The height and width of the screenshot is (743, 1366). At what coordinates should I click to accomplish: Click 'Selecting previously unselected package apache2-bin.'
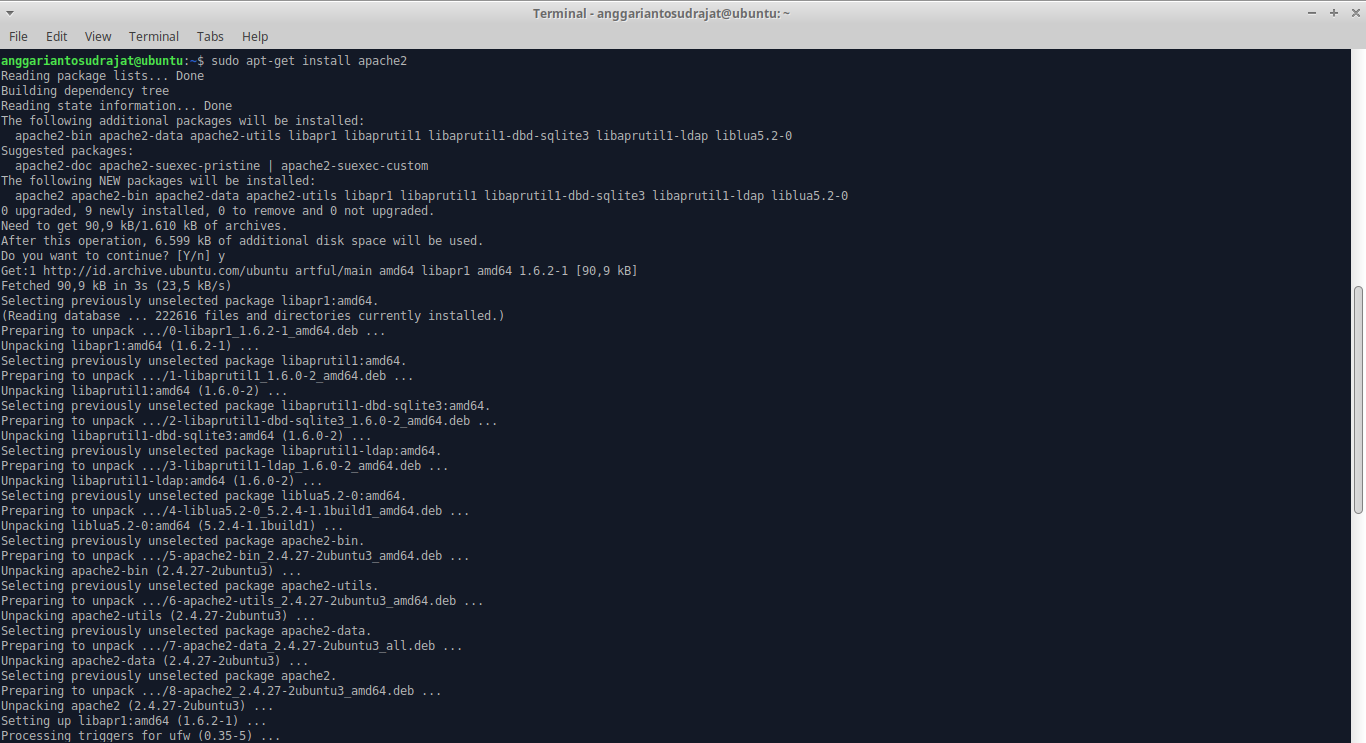pyautogui.click(x=183, y=541)
